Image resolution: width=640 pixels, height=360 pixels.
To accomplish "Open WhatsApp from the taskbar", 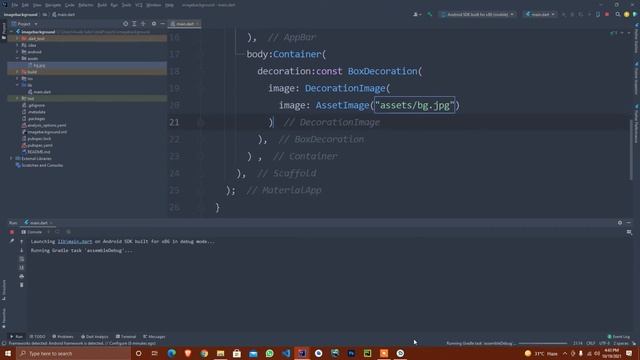I will coord(269,353).
